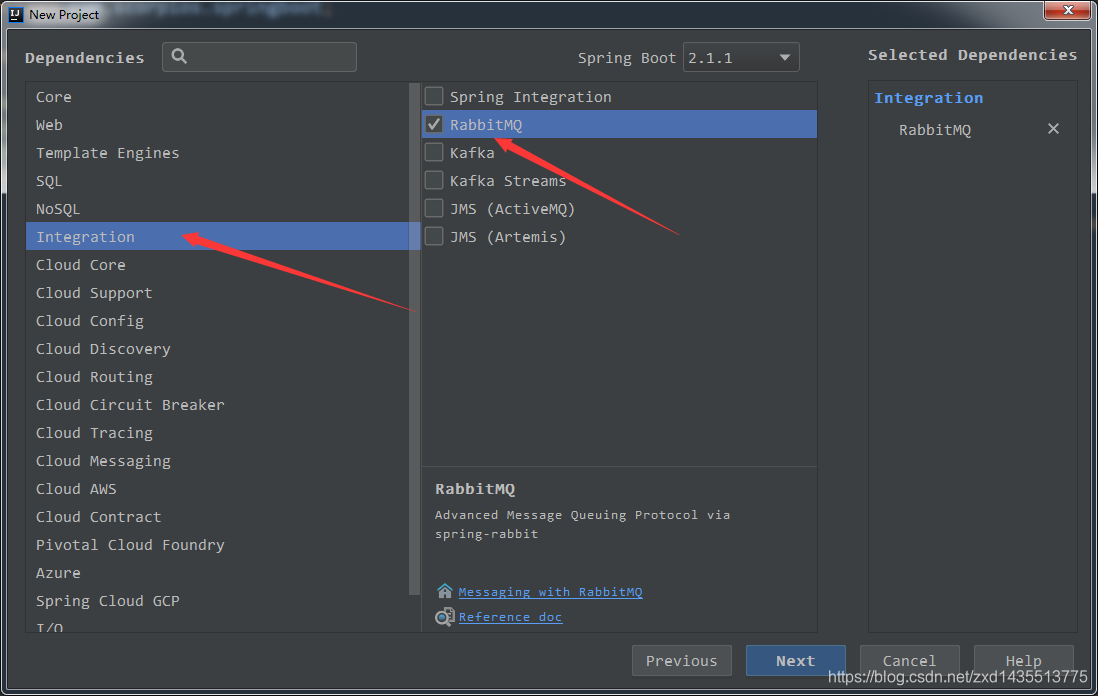Open the Spring Boot version dropdown
Image resolution: width=1098 pixels, height=696 pixels.
741,57
